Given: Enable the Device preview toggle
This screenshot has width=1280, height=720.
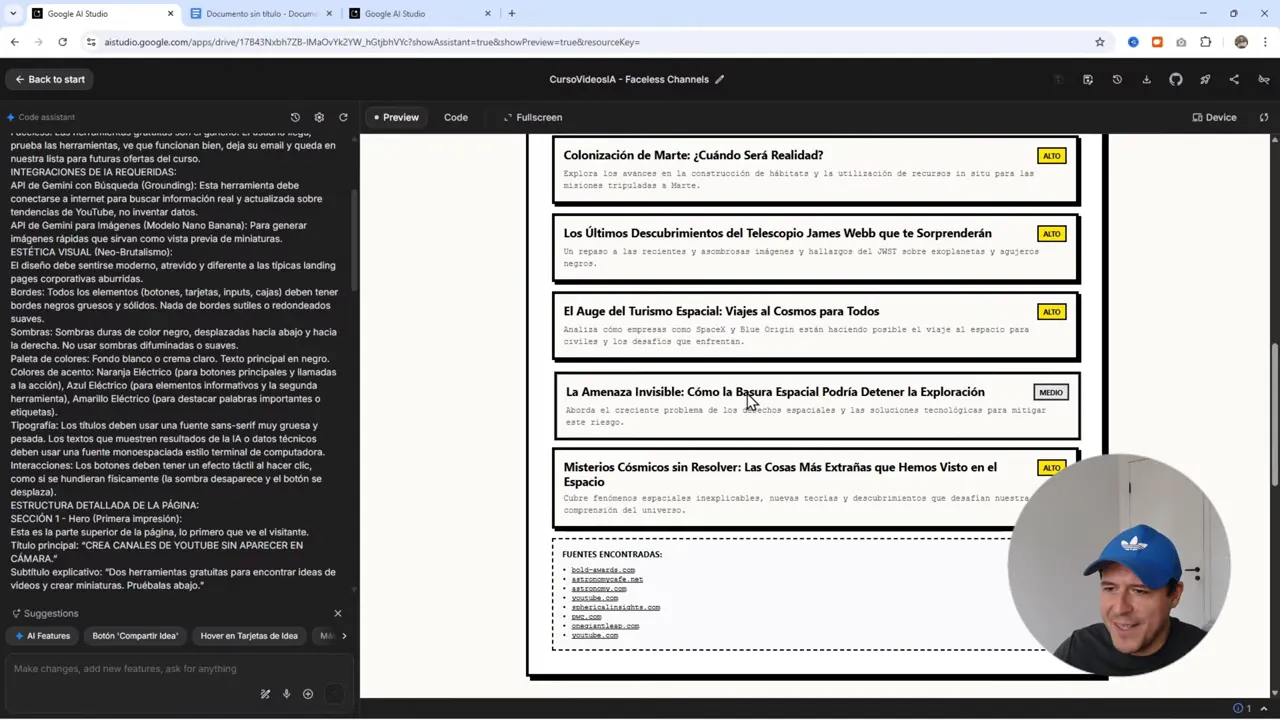Looking at the screenshot, I should (1213, 117).
